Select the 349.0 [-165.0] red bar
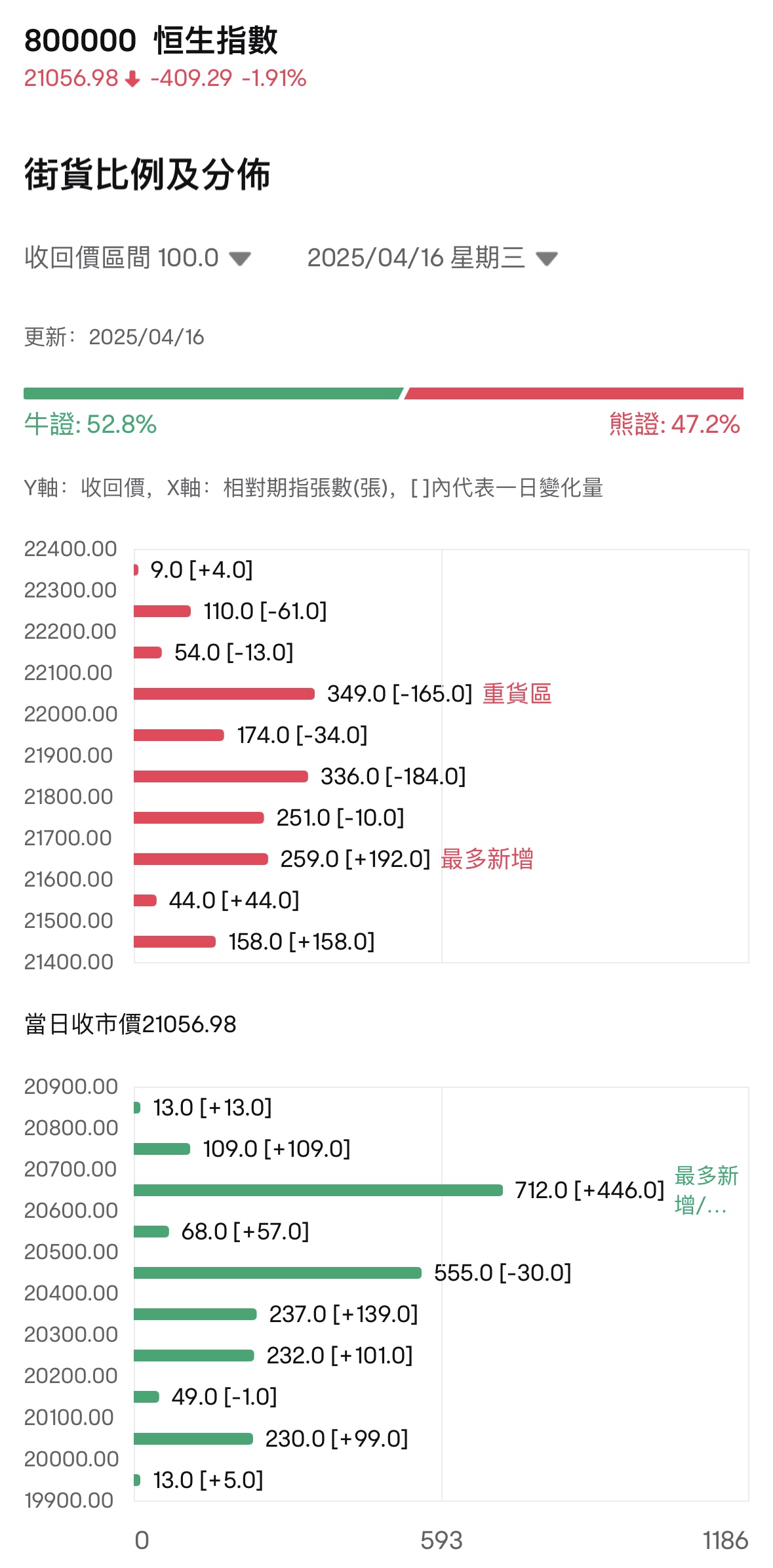The height and width of the screenshot is (1568, 773). (224, 694)
